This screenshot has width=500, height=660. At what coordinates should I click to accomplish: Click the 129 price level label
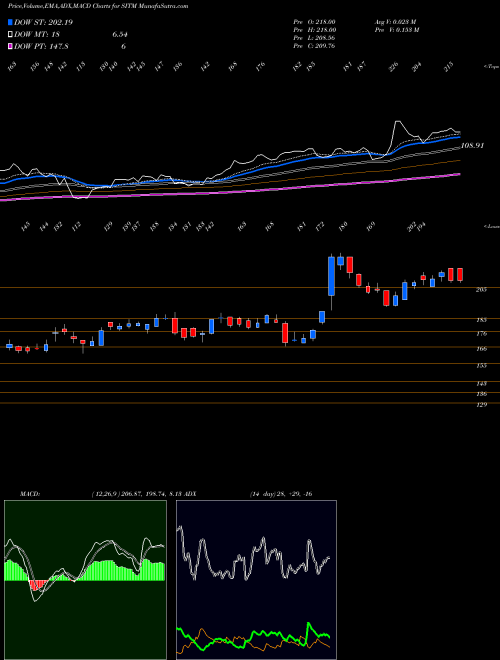click(481, 405)
